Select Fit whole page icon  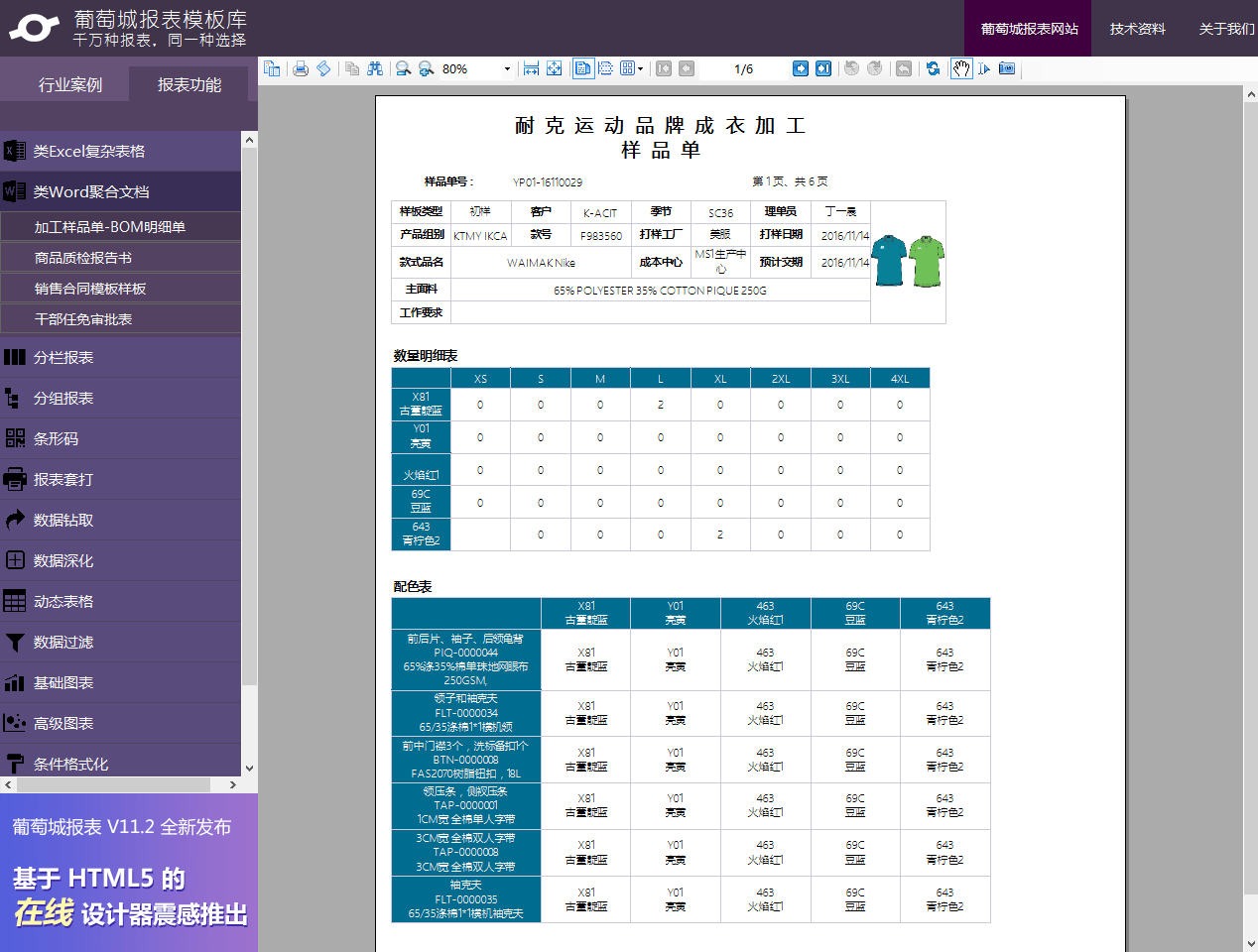point(554,68)
